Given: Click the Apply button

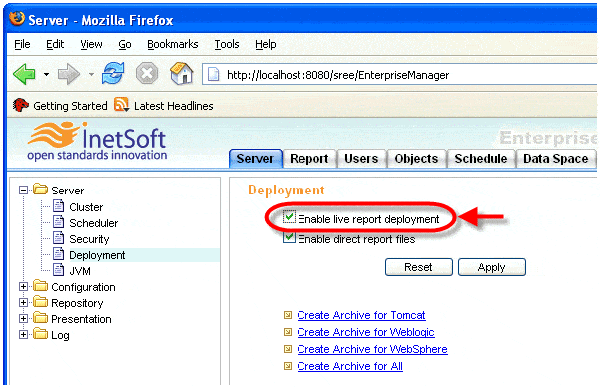Looking at the screenshot, I should 492,267.
